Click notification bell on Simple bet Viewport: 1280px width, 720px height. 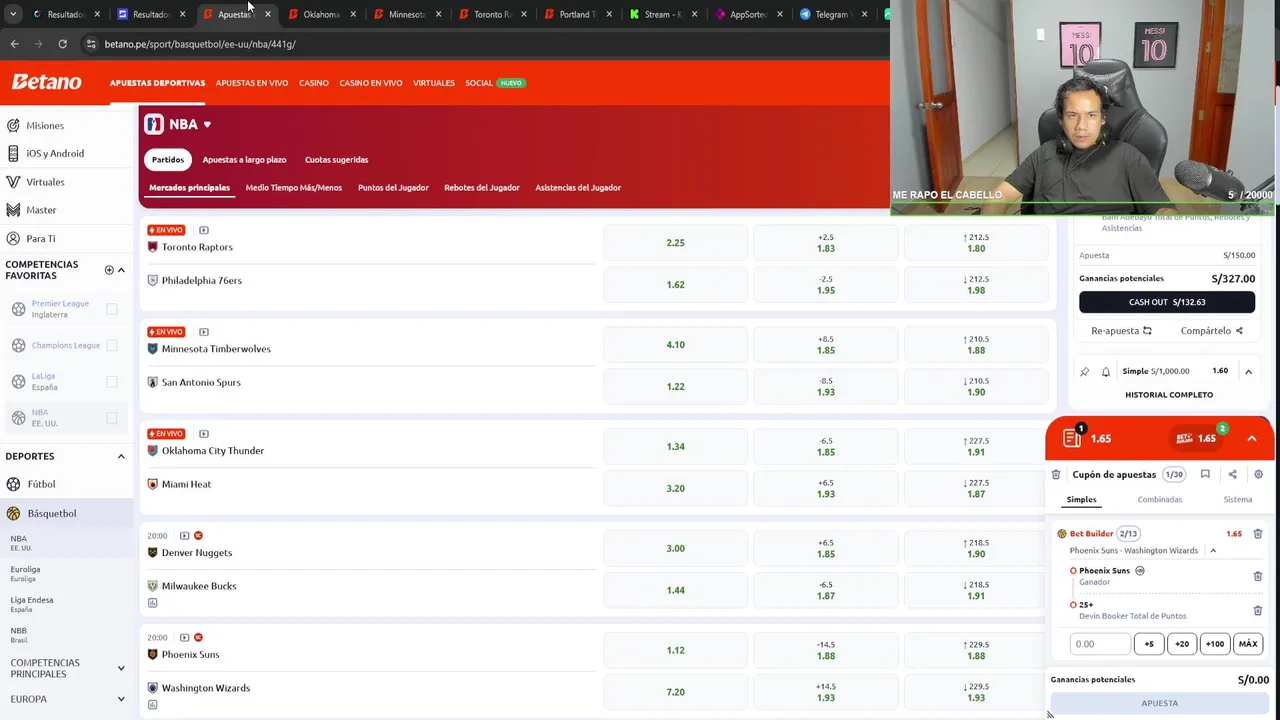1106,372
